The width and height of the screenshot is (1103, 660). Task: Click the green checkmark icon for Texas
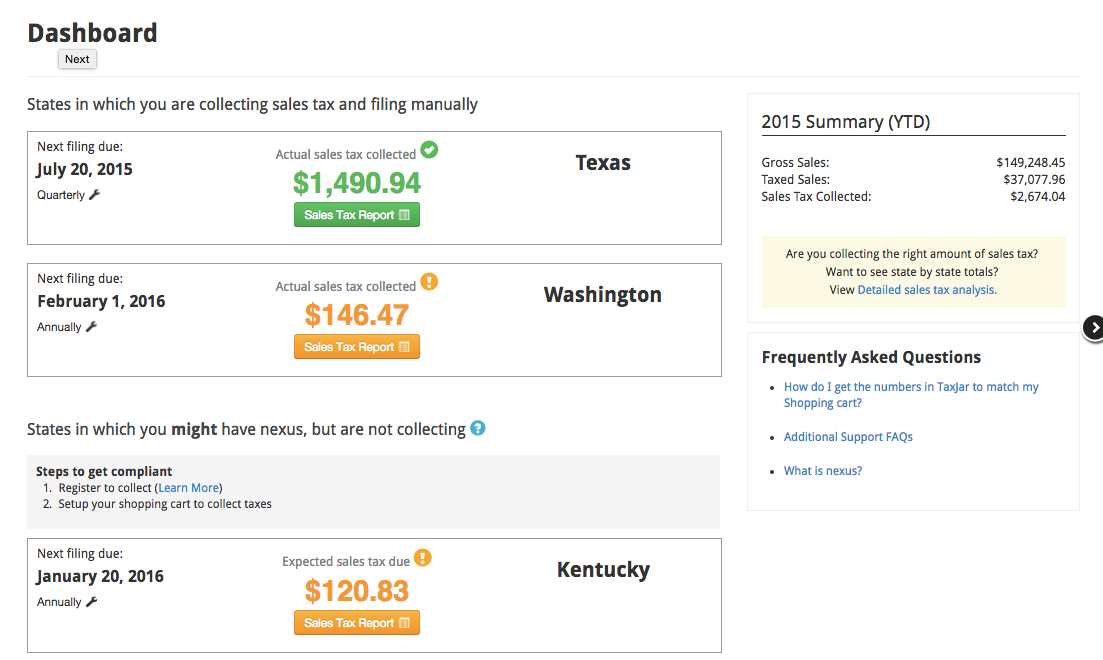(x=429, y=150)
